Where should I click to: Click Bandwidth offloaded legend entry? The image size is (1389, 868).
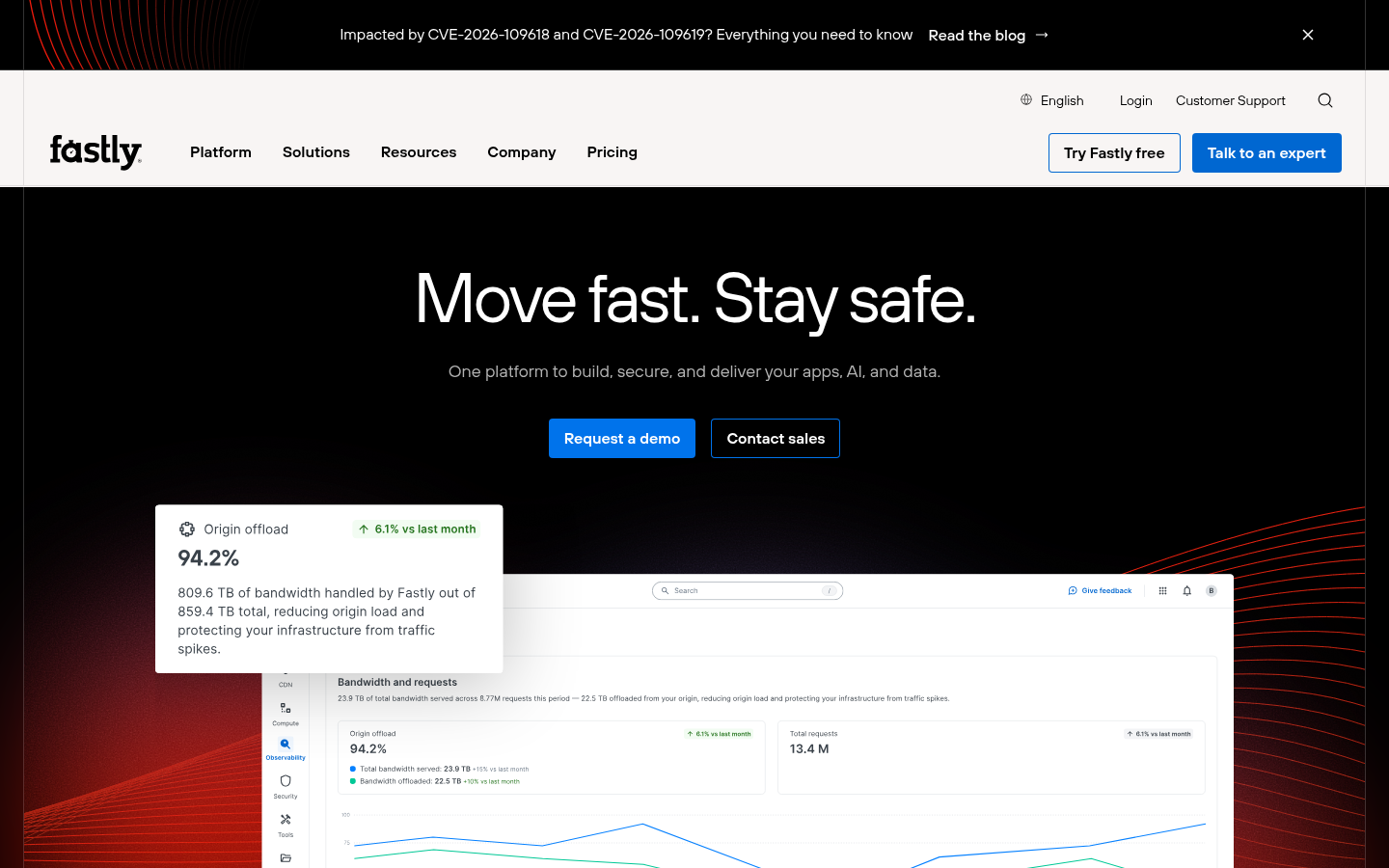click(x=434, y=782)
